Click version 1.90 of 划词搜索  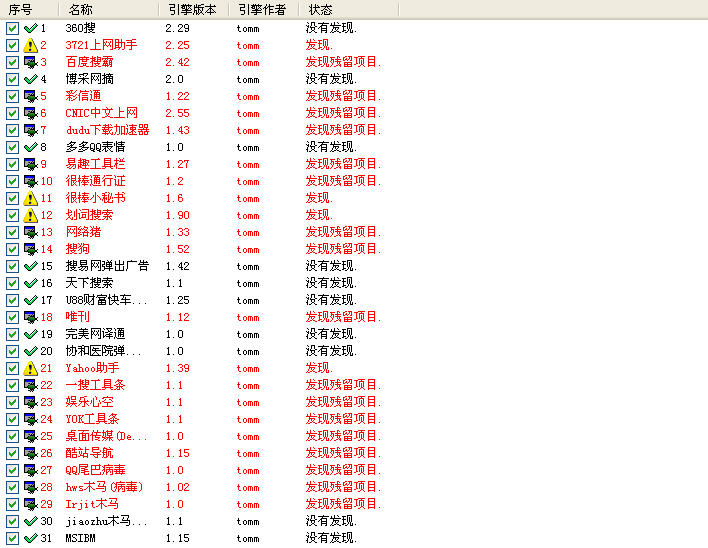pos(177,215)
